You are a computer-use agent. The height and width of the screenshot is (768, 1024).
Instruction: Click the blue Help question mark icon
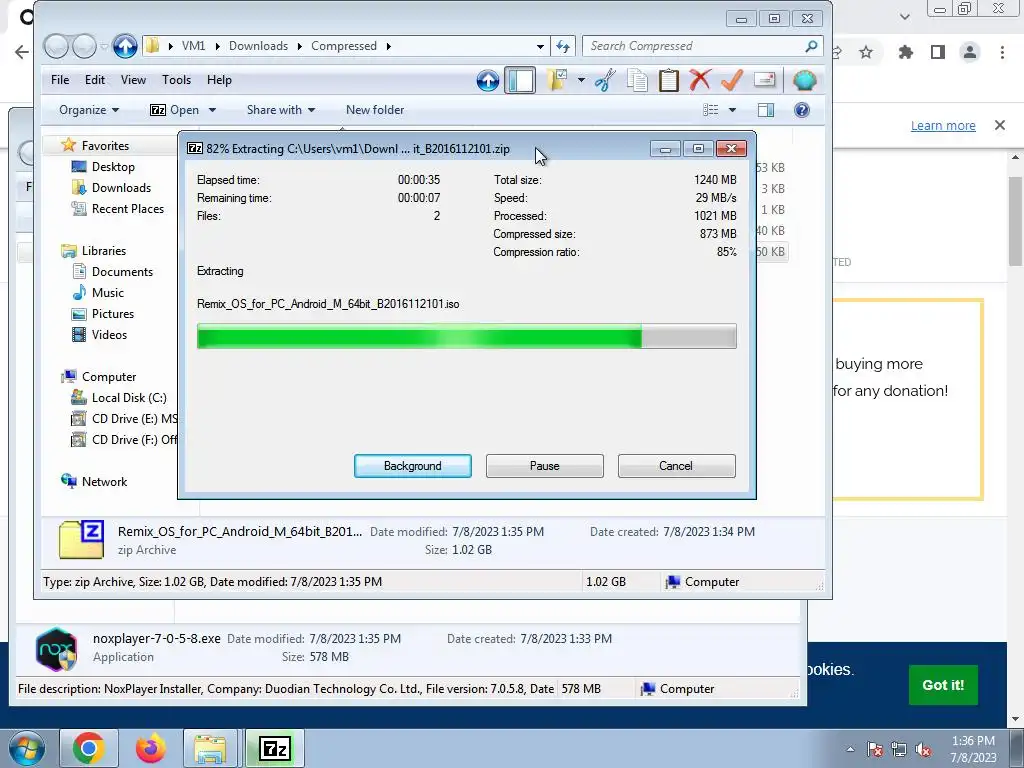point(801,110)
